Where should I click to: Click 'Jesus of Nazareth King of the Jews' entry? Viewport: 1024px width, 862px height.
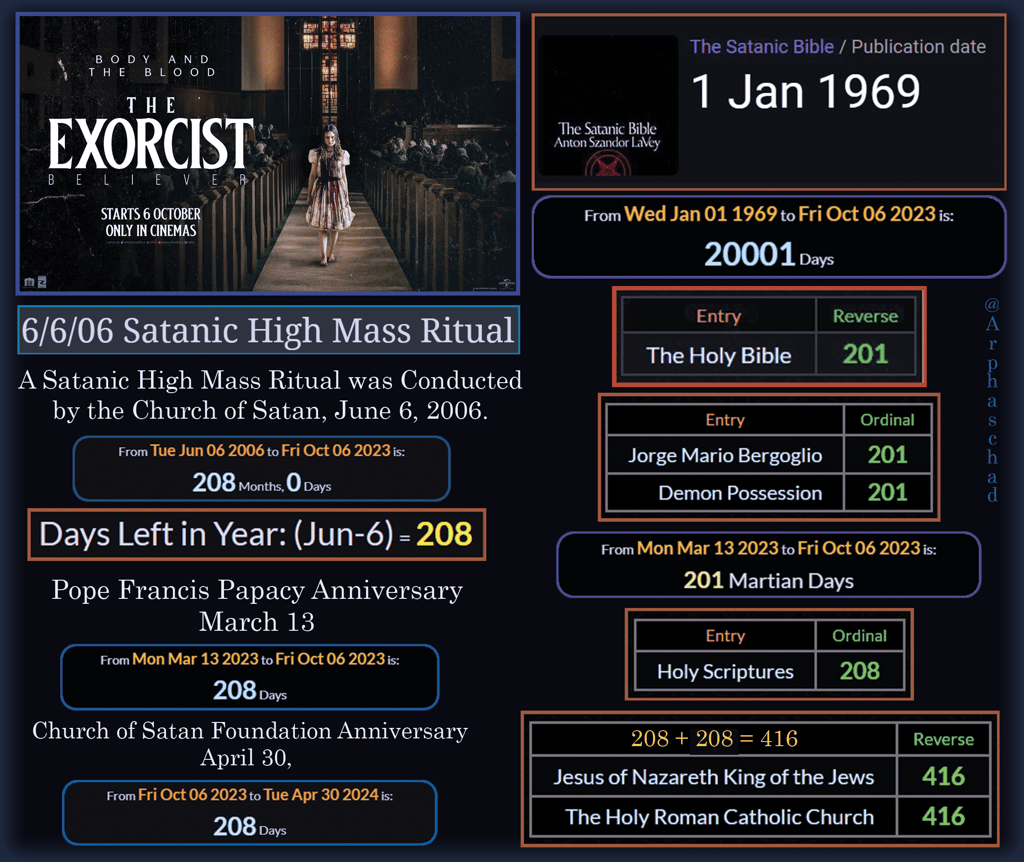click(x=714, y=777)
